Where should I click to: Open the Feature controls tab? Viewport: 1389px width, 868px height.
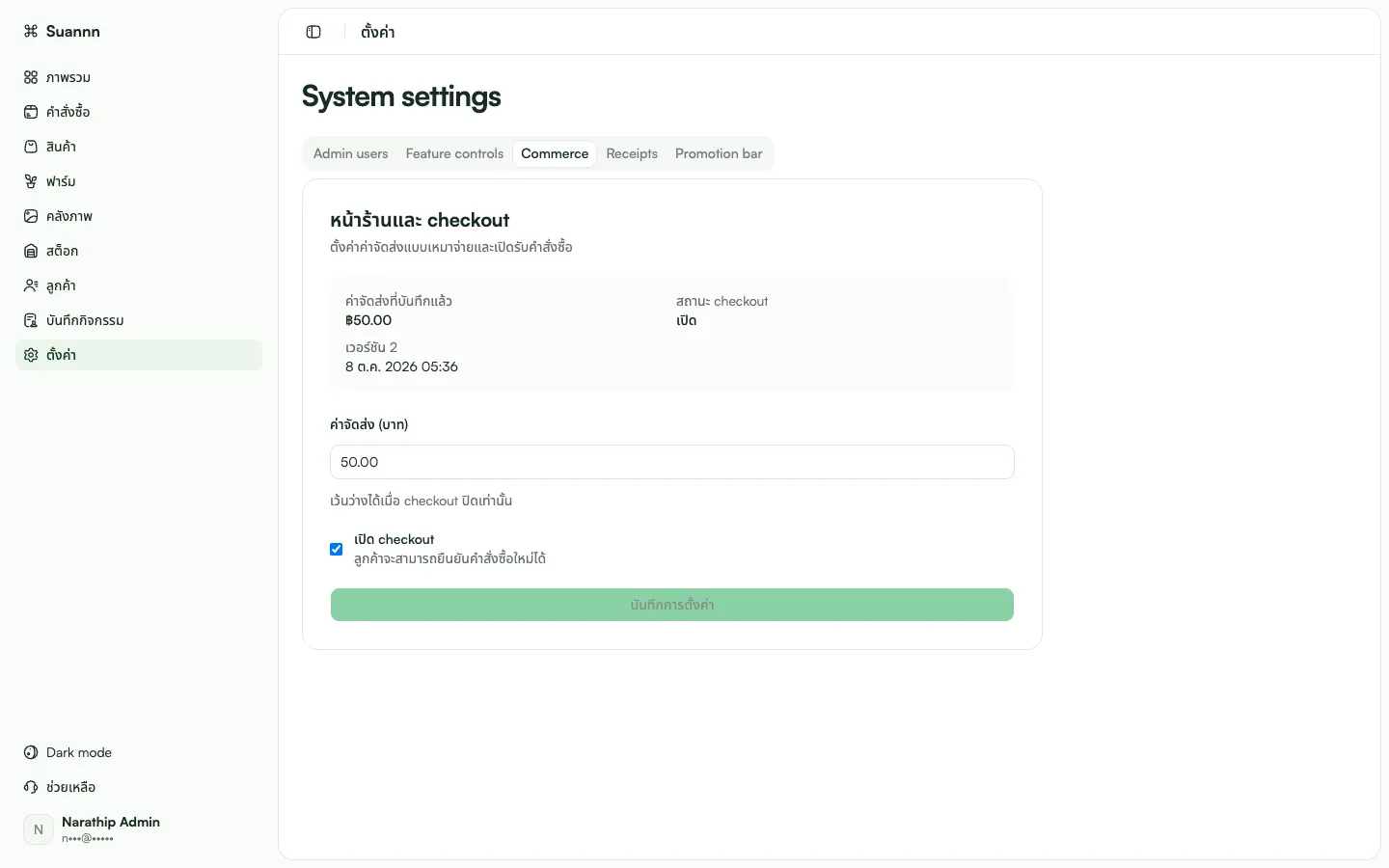point(454,153)
